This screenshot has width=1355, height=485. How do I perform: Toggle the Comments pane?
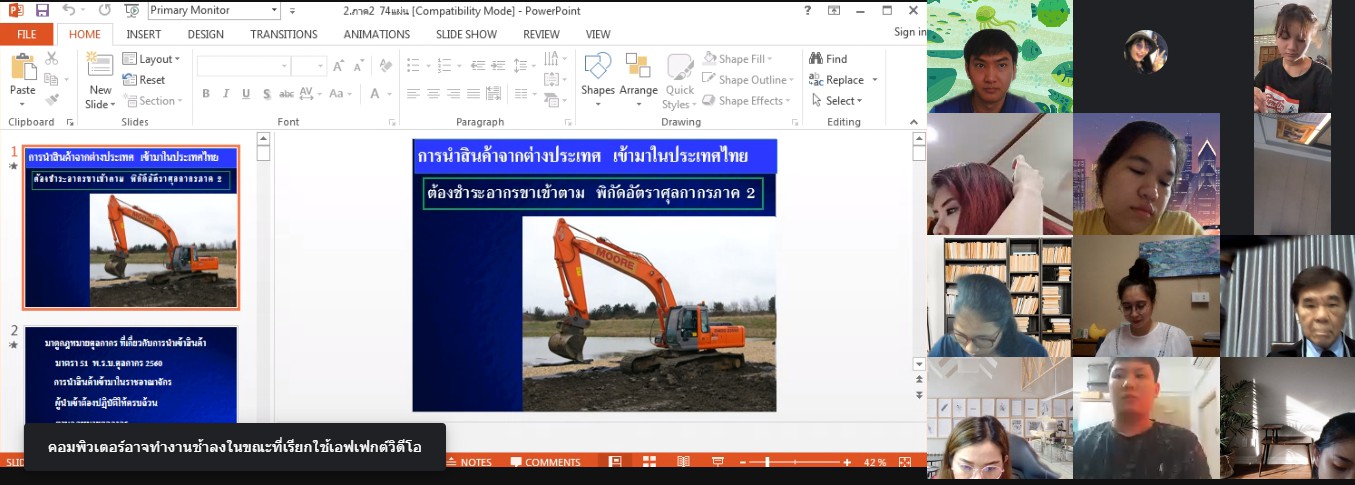[545, 462]
